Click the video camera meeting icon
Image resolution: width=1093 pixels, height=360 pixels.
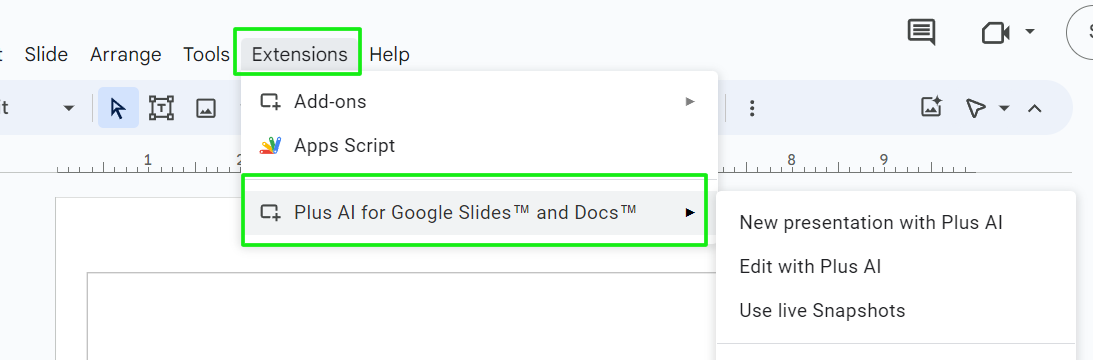tap(995, 33)
